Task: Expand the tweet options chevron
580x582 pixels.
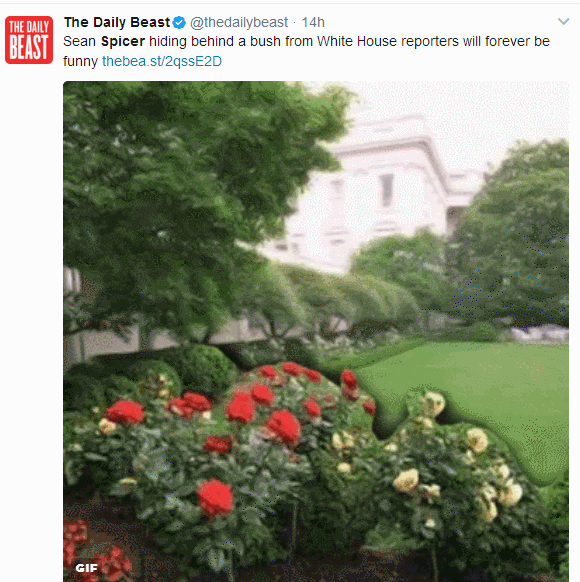Action: click(x=563, y=22)
